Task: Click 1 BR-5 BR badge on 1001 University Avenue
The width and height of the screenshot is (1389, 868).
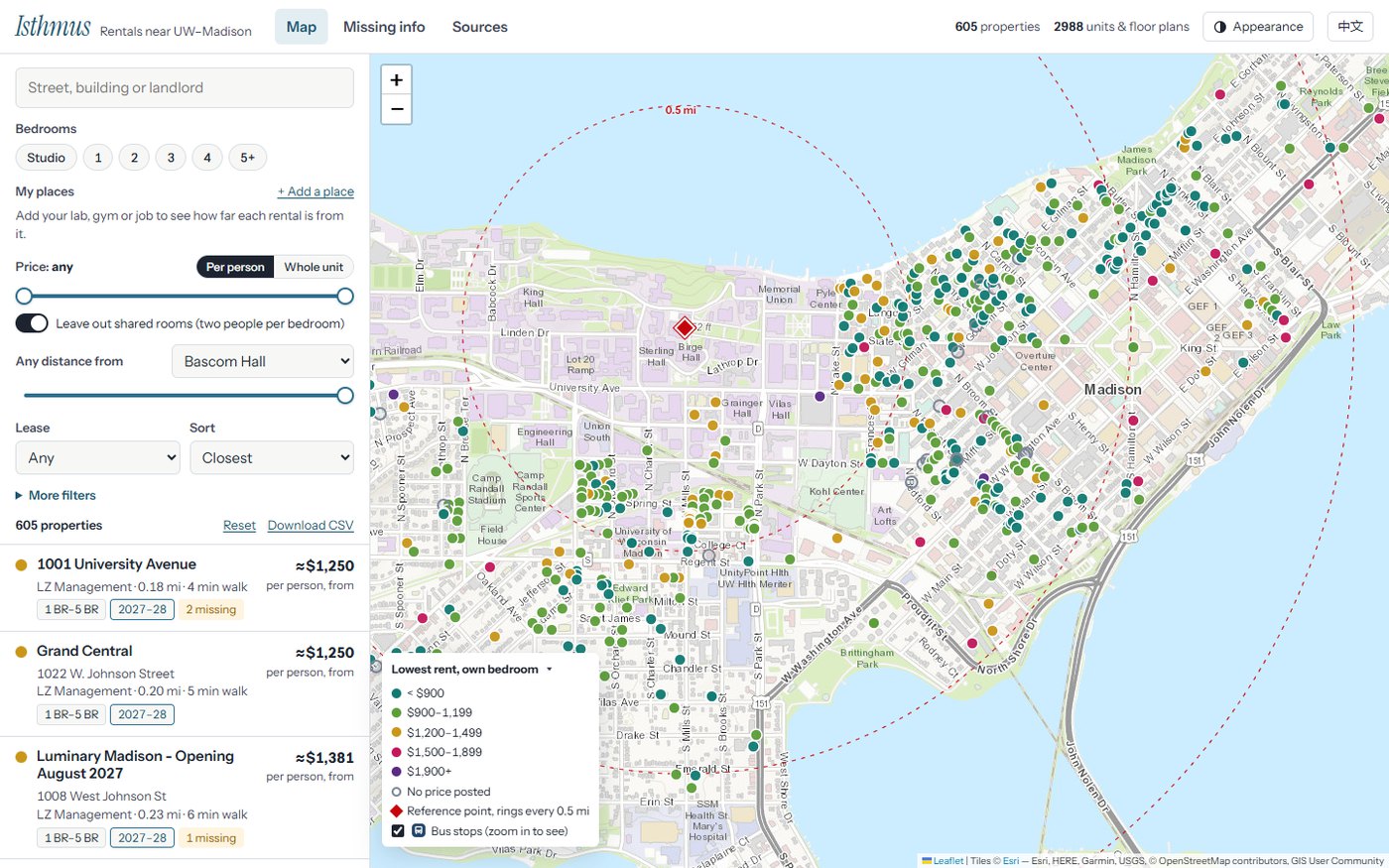Action: [71, 609]
